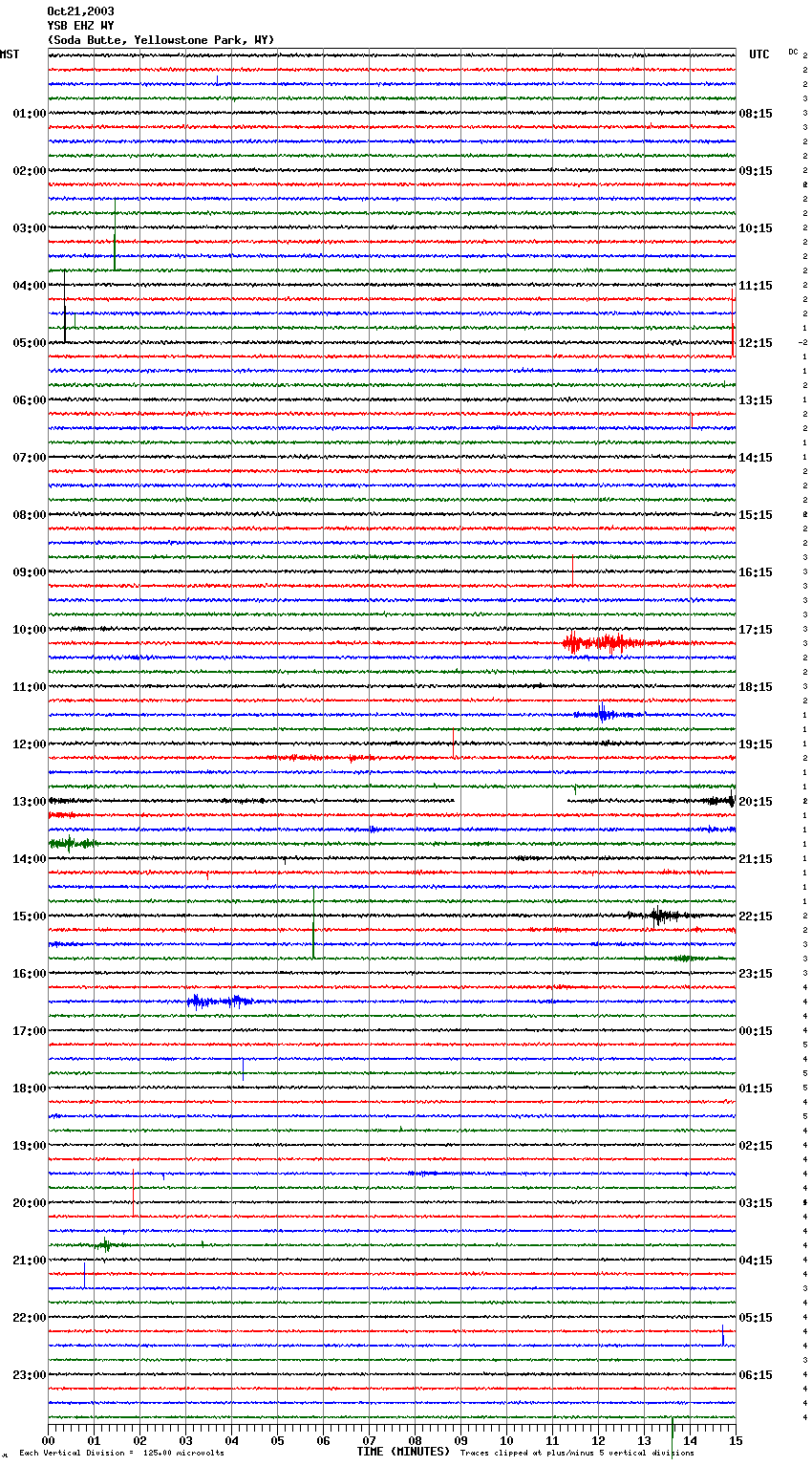Select the 07:00 MST row label

[x=29, y=458]
